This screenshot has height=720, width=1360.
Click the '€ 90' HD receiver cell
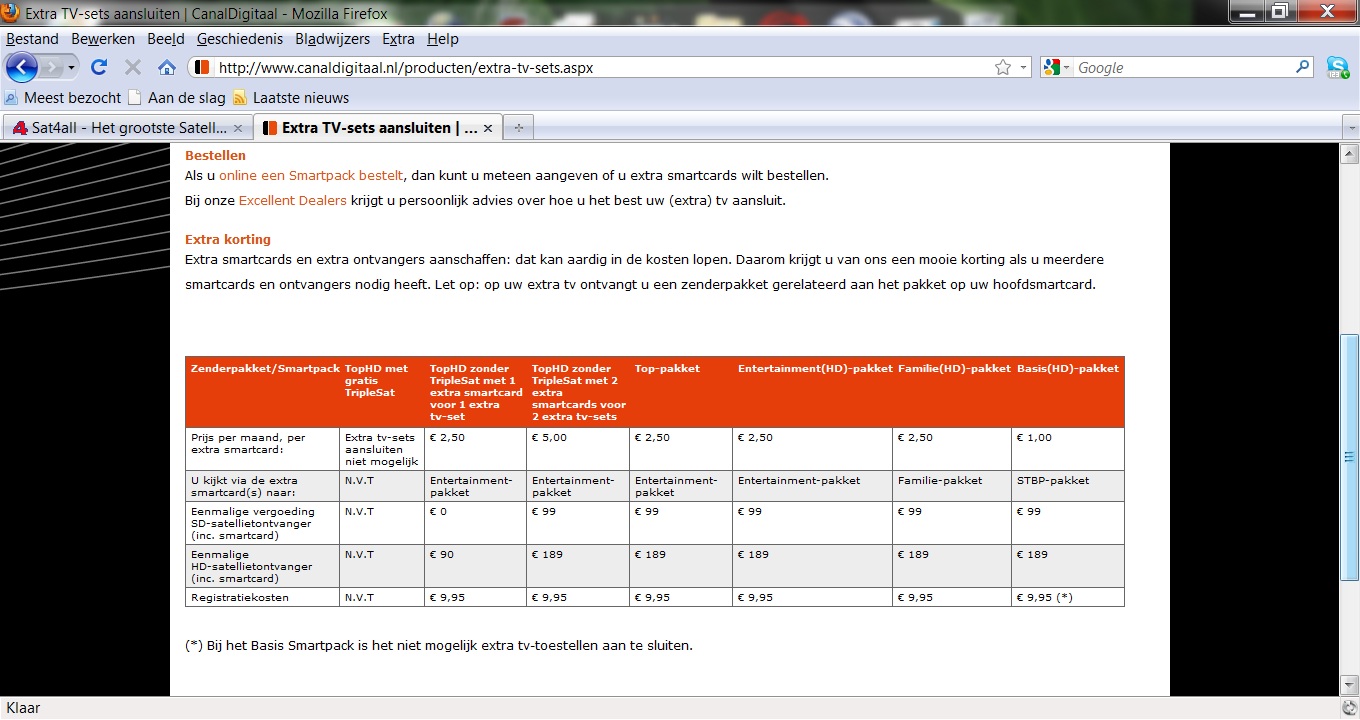[x=475, y=566]
